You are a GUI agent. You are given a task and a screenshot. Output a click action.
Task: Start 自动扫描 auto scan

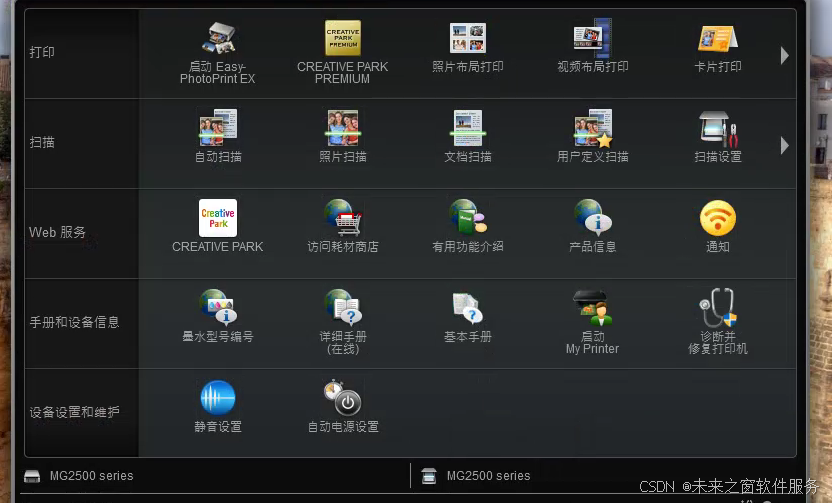click(x=218, y=136)
